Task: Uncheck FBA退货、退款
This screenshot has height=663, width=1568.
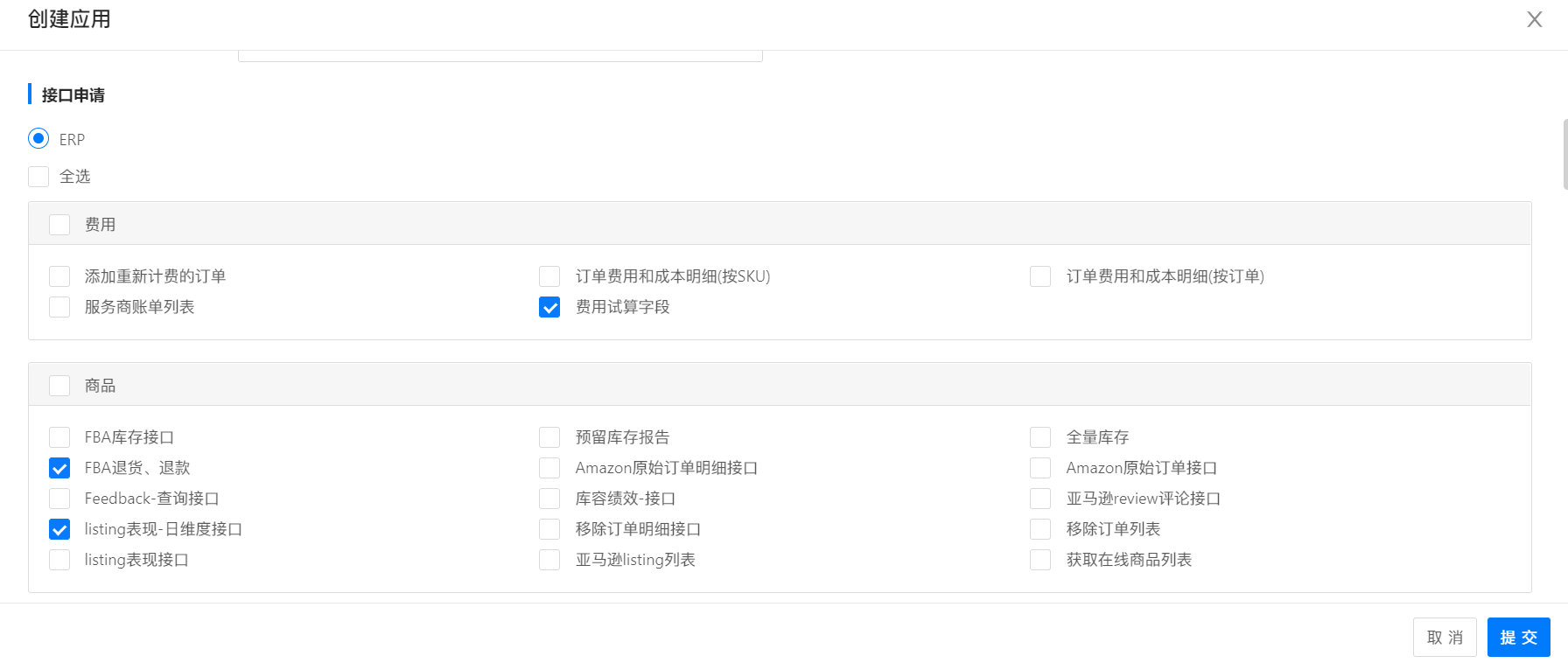Action: pos(59,468)
